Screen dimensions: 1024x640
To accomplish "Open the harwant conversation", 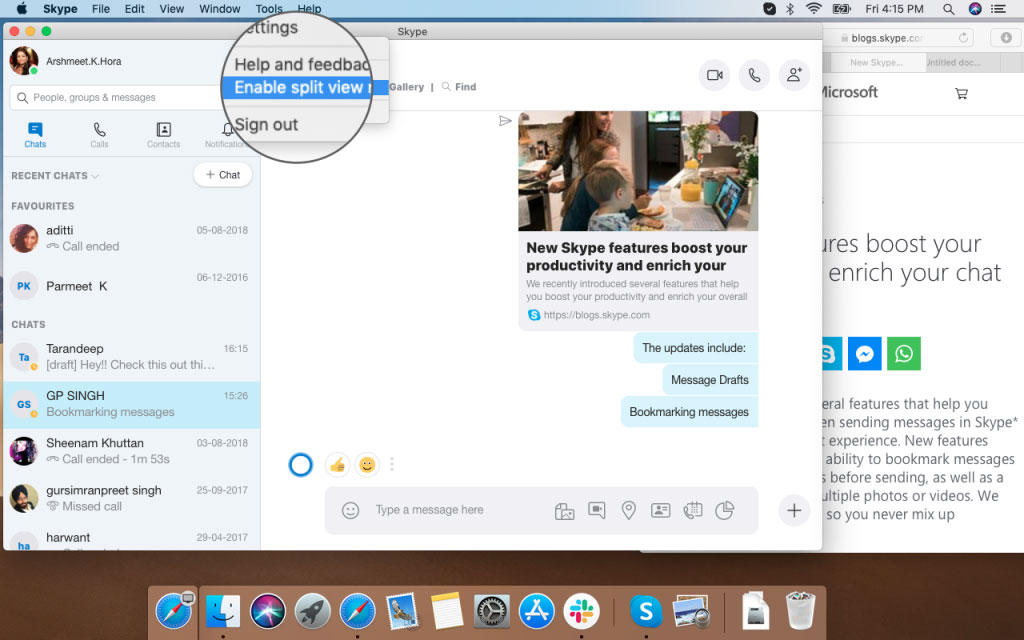I will click(132, 539).
